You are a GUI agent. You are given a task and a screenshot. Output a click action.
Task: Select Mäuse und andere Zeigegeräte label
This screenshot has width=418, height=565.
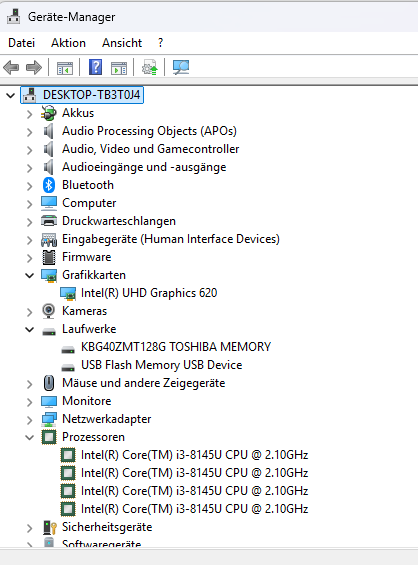tap(143, 383)
